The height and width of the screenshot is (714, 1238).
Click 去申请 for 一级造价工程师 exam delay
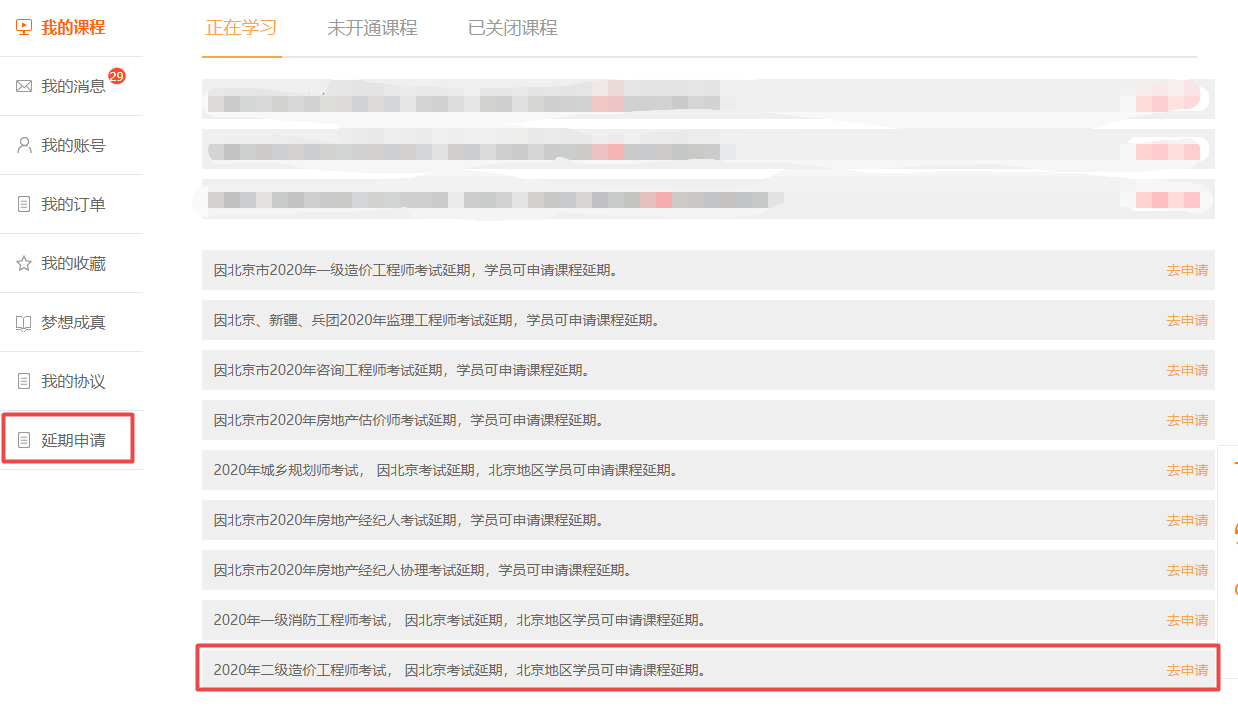(x=1186, y=270)
